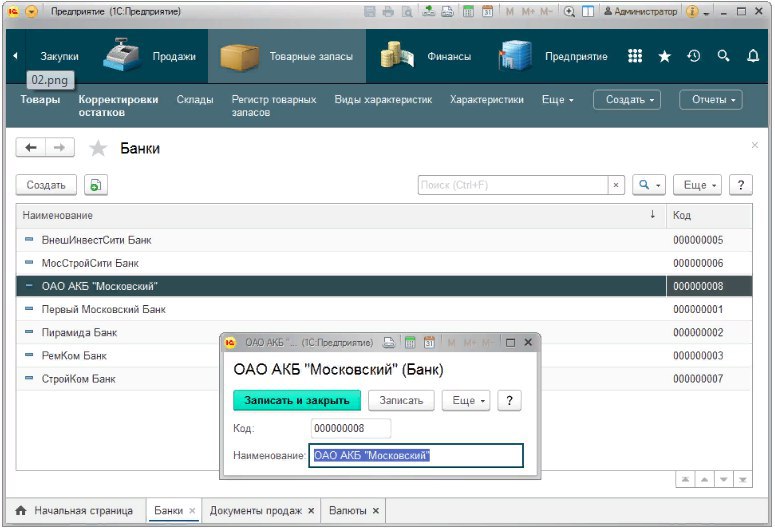Open the Продажи section

tap(150, 55)
